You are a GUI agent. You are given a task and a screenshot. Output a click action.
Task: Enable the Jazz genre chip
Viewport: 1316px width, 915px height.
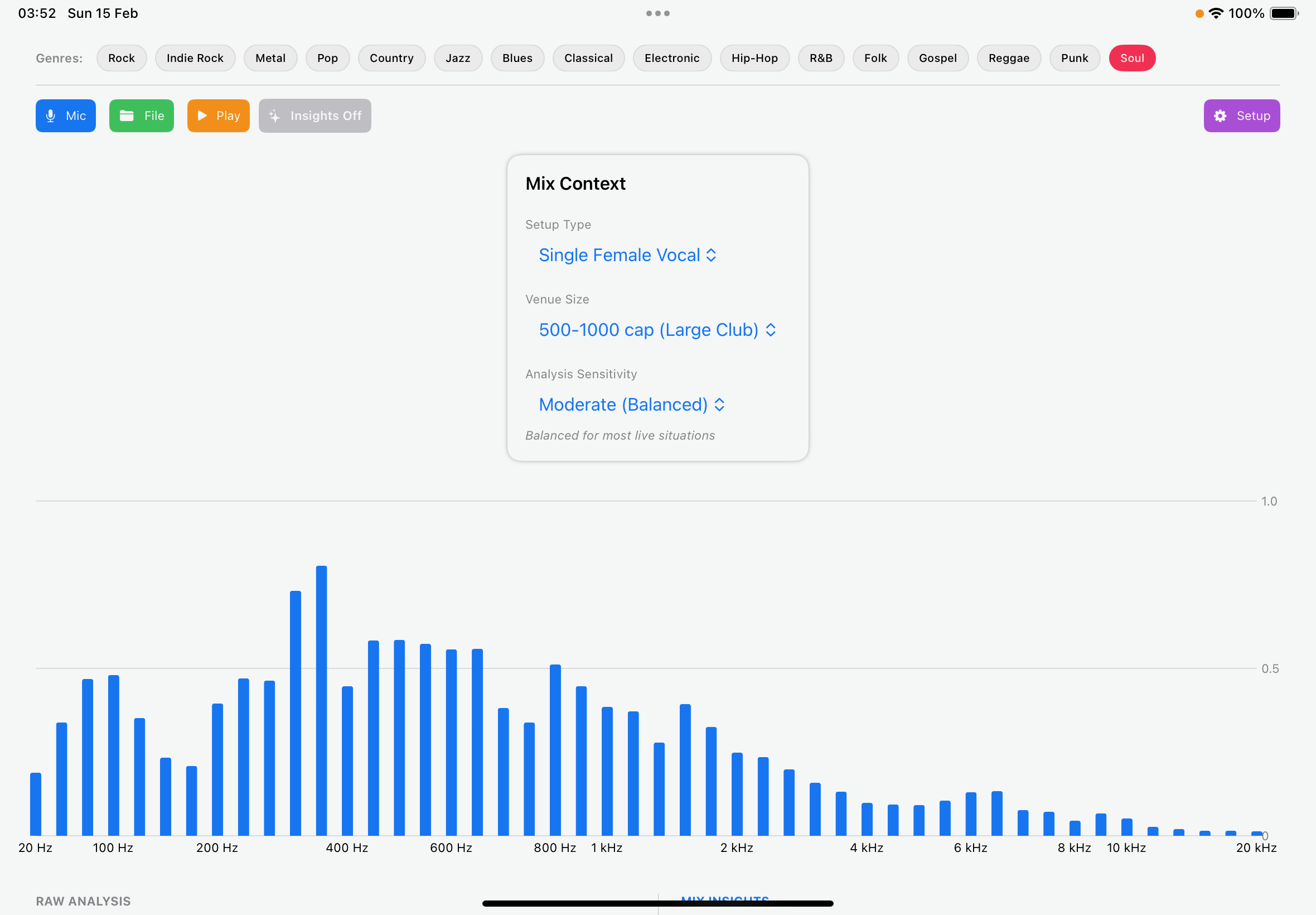coord(458,58)
